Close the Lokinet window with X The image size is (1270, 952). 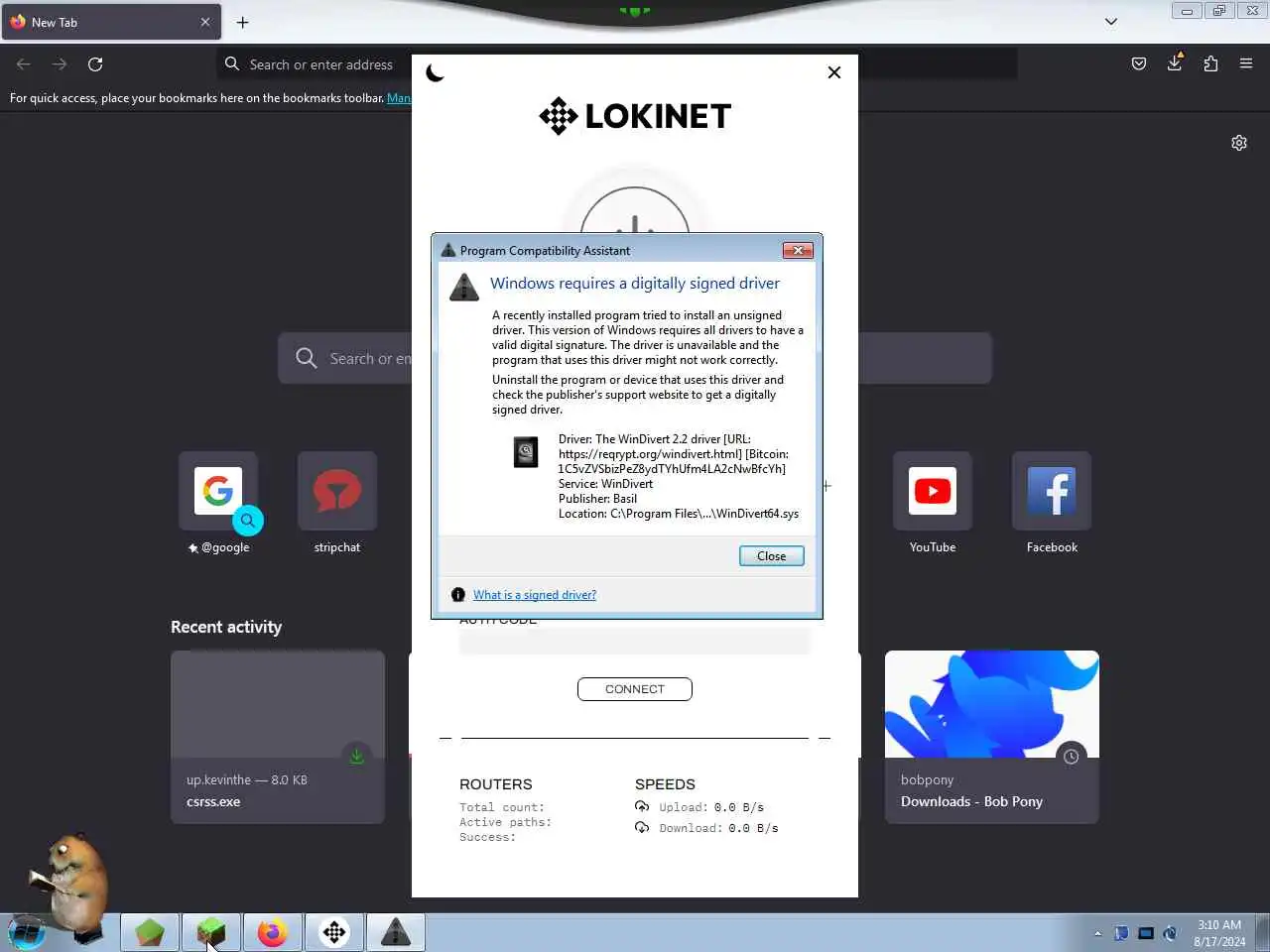pyautogui.click(x=834, y=72)
